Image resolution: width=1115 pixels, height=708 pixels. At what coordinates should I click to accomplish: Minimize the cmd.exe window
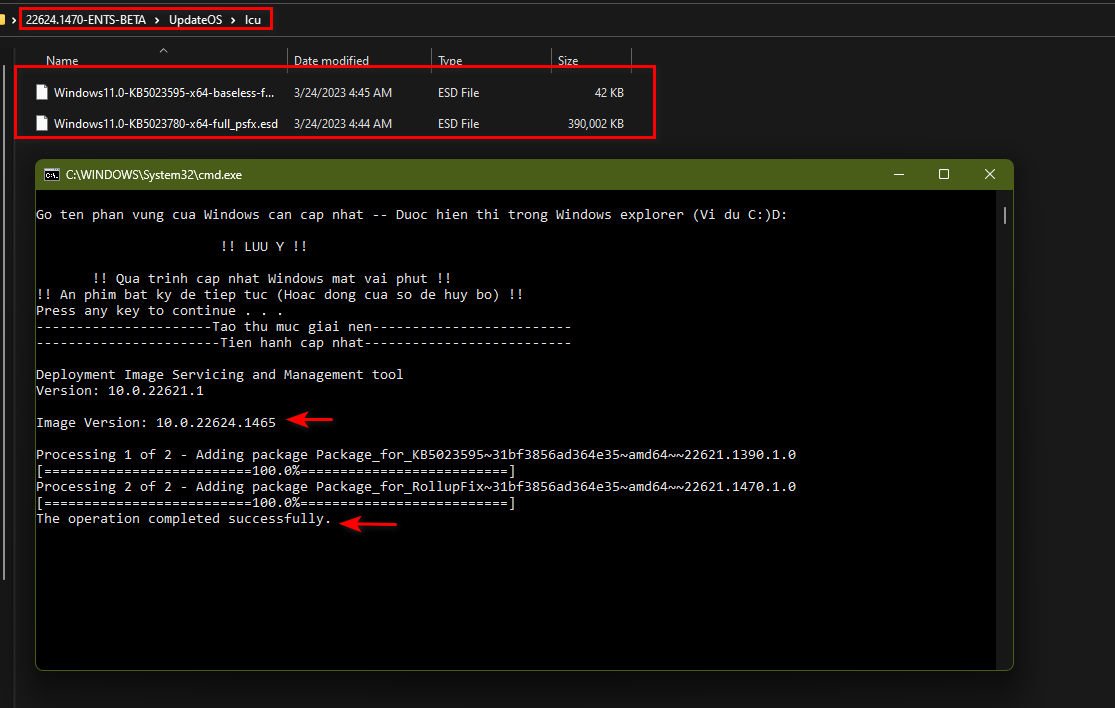[x=899, y=174]
